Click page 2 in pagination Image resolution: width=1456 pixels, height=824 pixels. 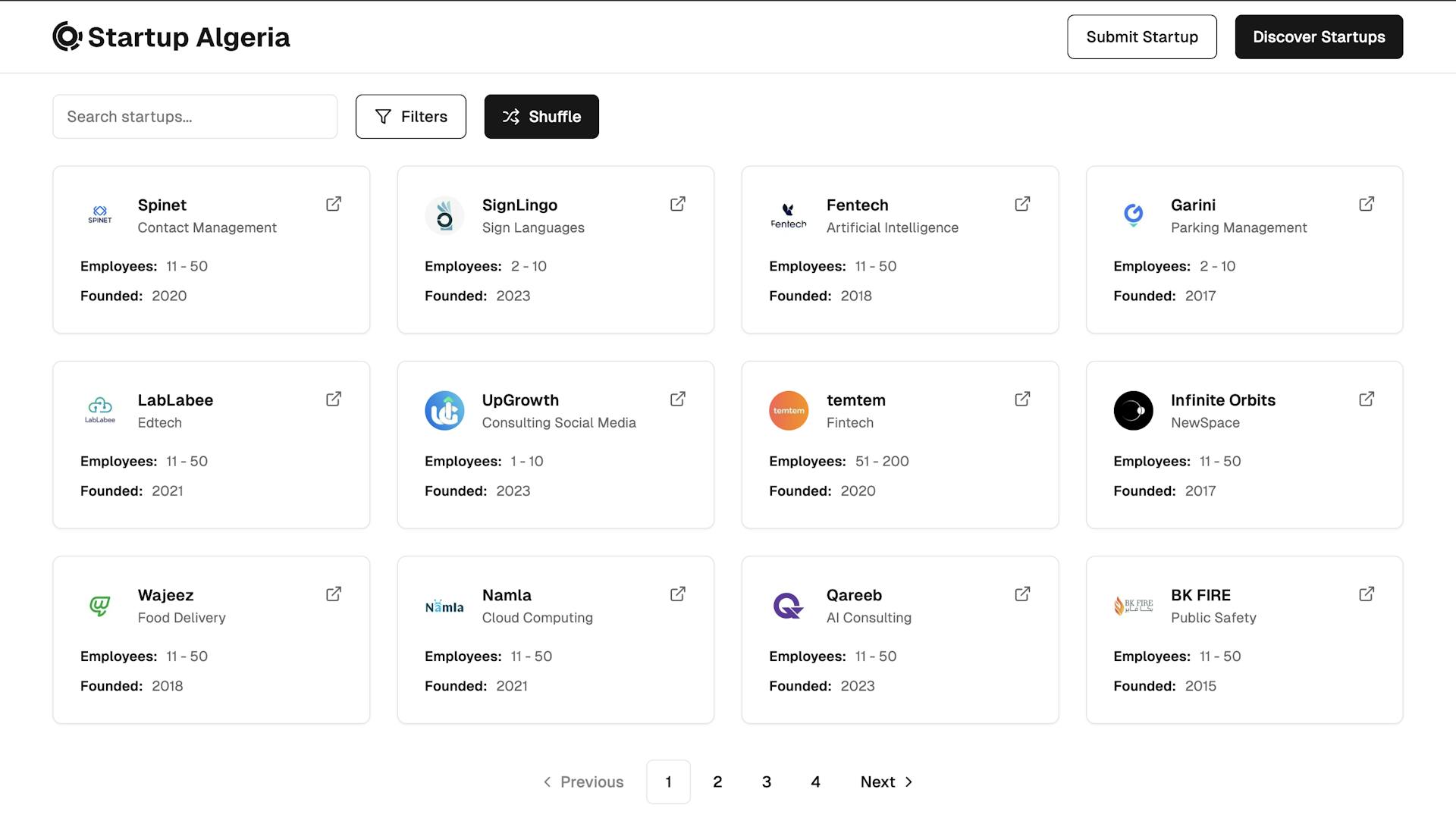coord(717,782)
